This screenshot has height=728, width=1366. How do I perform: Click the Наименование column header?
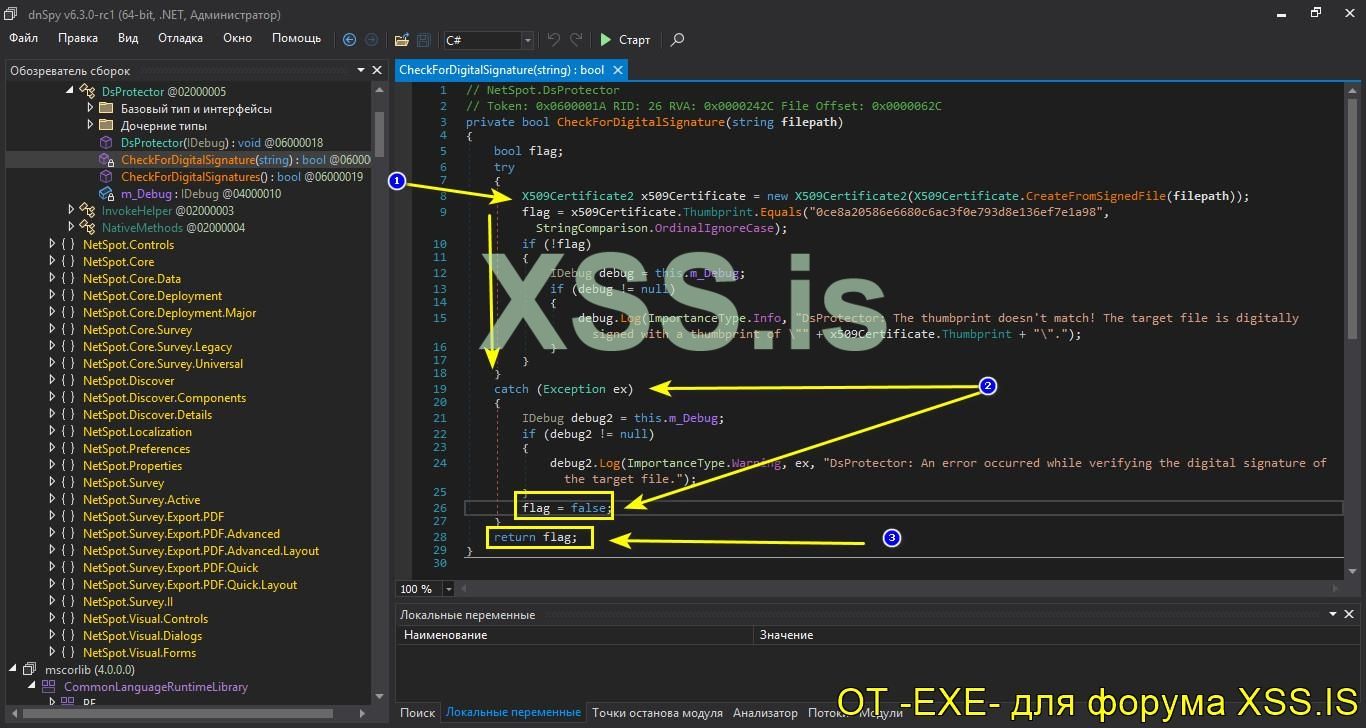tap(574, 635)
